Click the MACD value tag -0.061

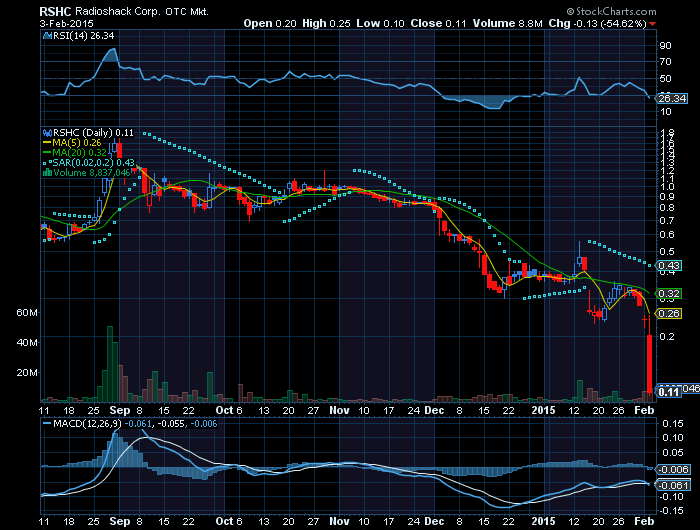point(673,485)
